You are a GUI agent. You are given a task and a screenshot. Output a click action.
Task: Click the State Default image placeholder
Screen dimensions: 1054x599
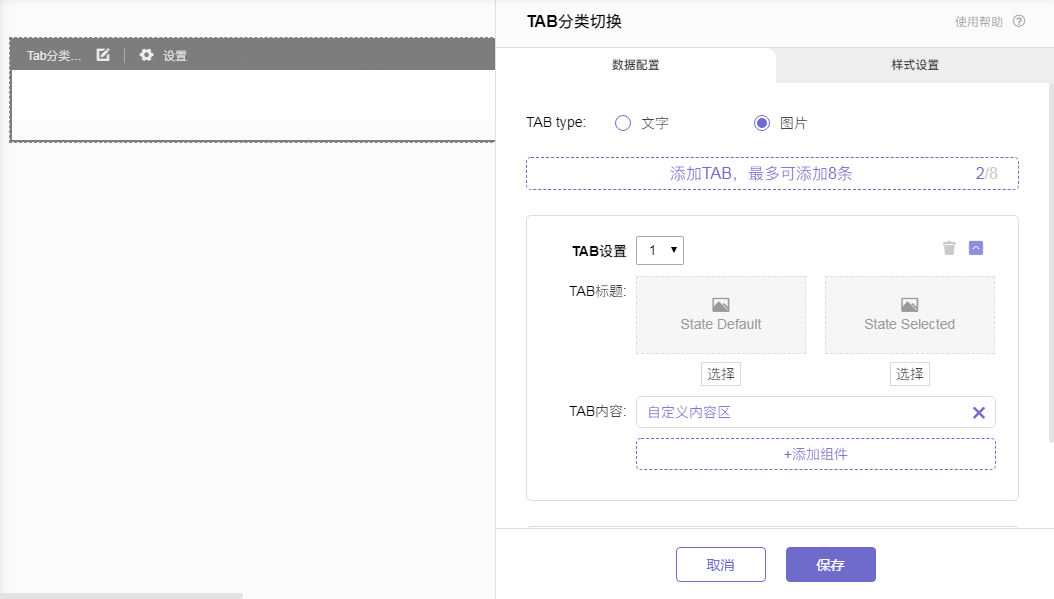coord(720,315)
